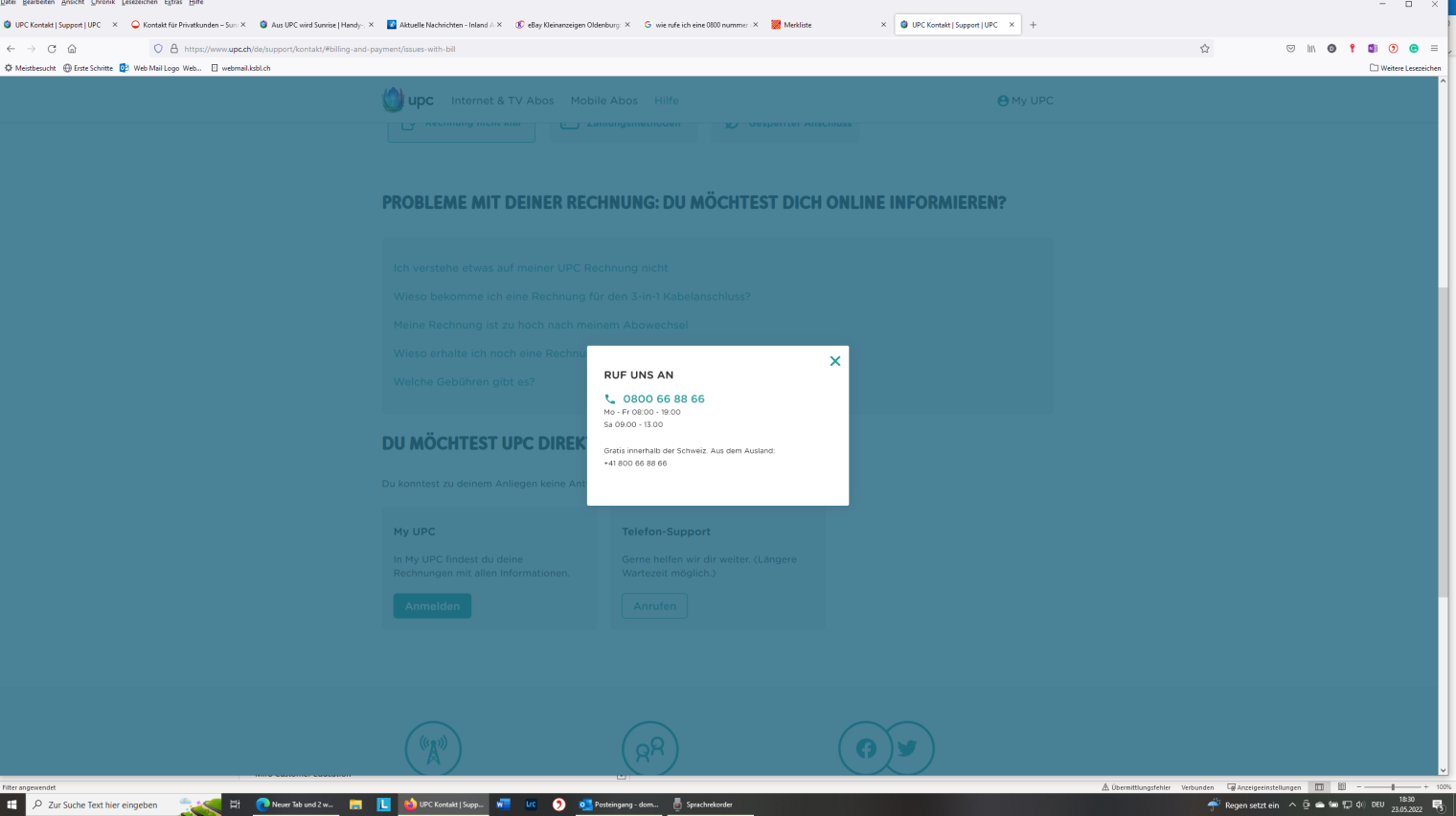Close the 'Ruf uns an' popup
Screen dimensions: 1456x816
[834, 361]
